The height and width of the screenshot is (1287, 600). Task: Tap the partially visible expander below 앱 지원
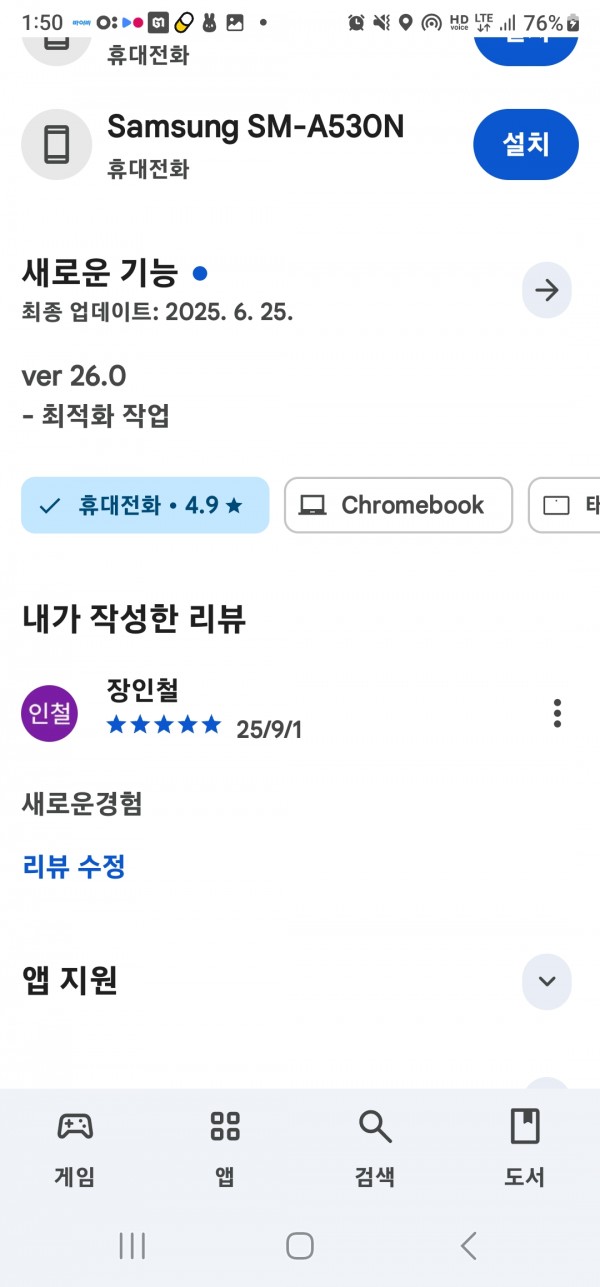click(547, 1083)
